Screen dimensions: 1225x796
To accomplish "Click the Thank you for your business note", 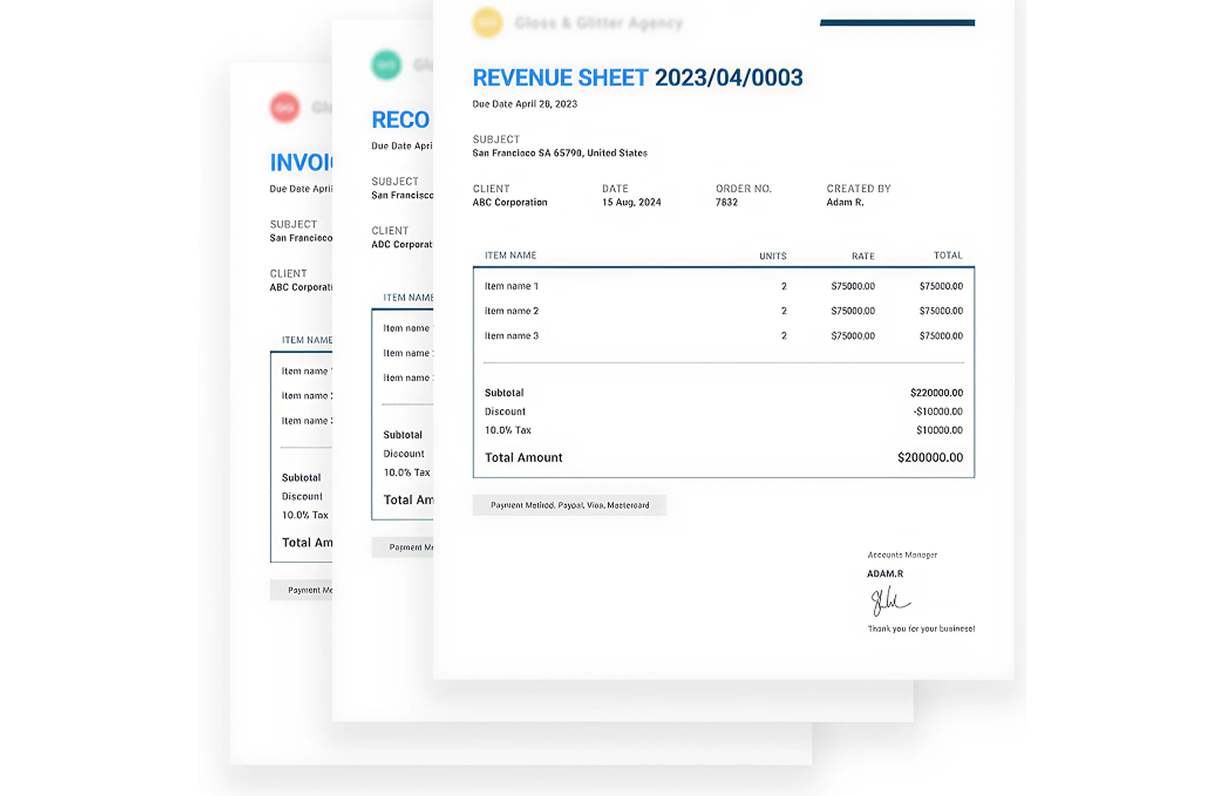I will coord(921,629).
